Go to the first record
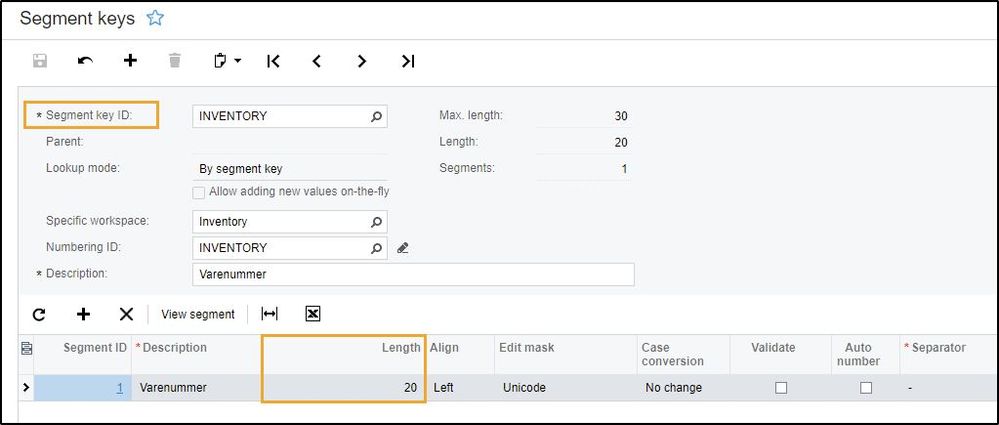 point(273,61)
